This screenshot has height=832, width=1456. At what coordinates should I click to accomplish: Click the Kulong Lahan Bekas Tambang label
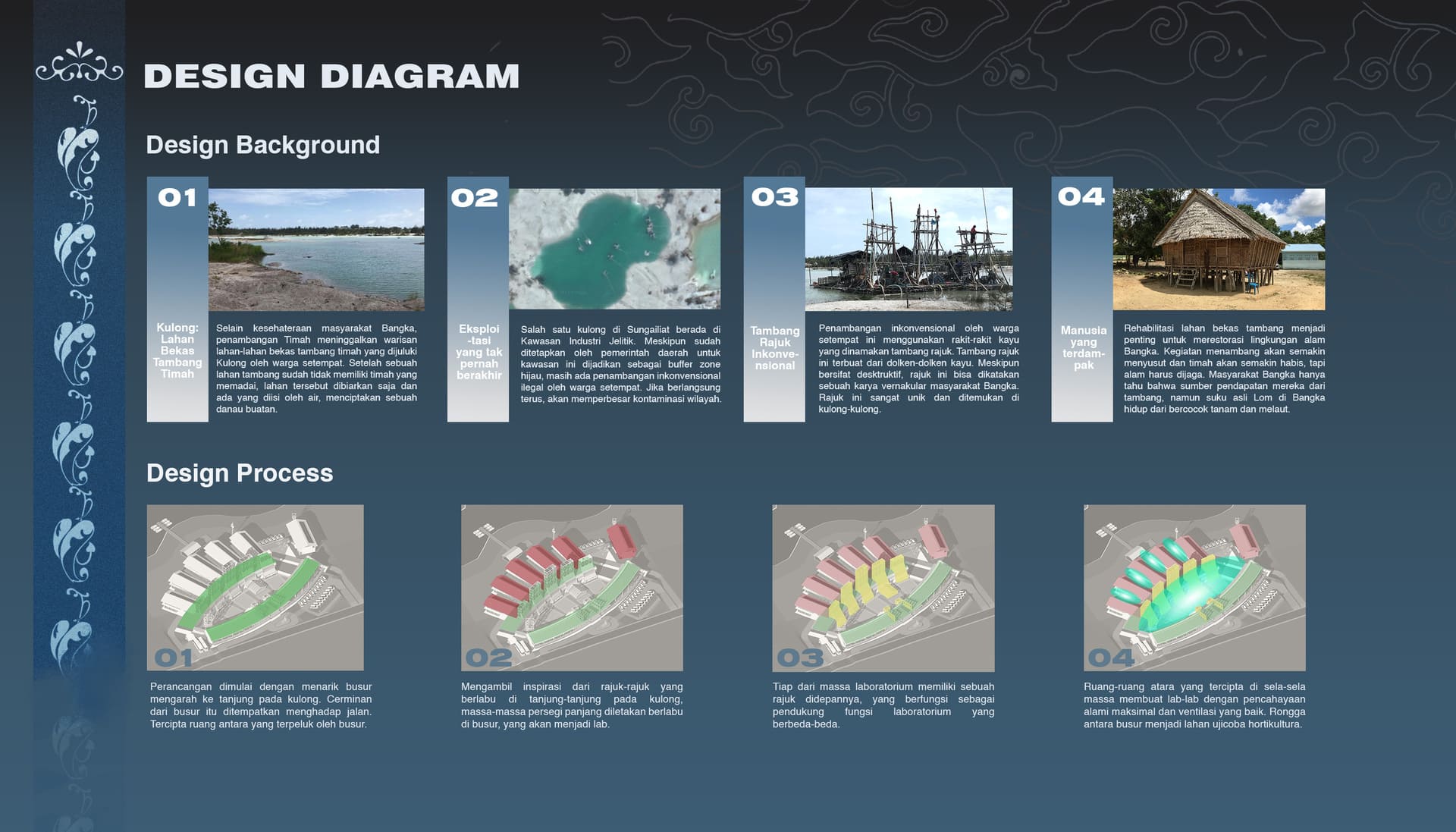[x=177, y=350]
